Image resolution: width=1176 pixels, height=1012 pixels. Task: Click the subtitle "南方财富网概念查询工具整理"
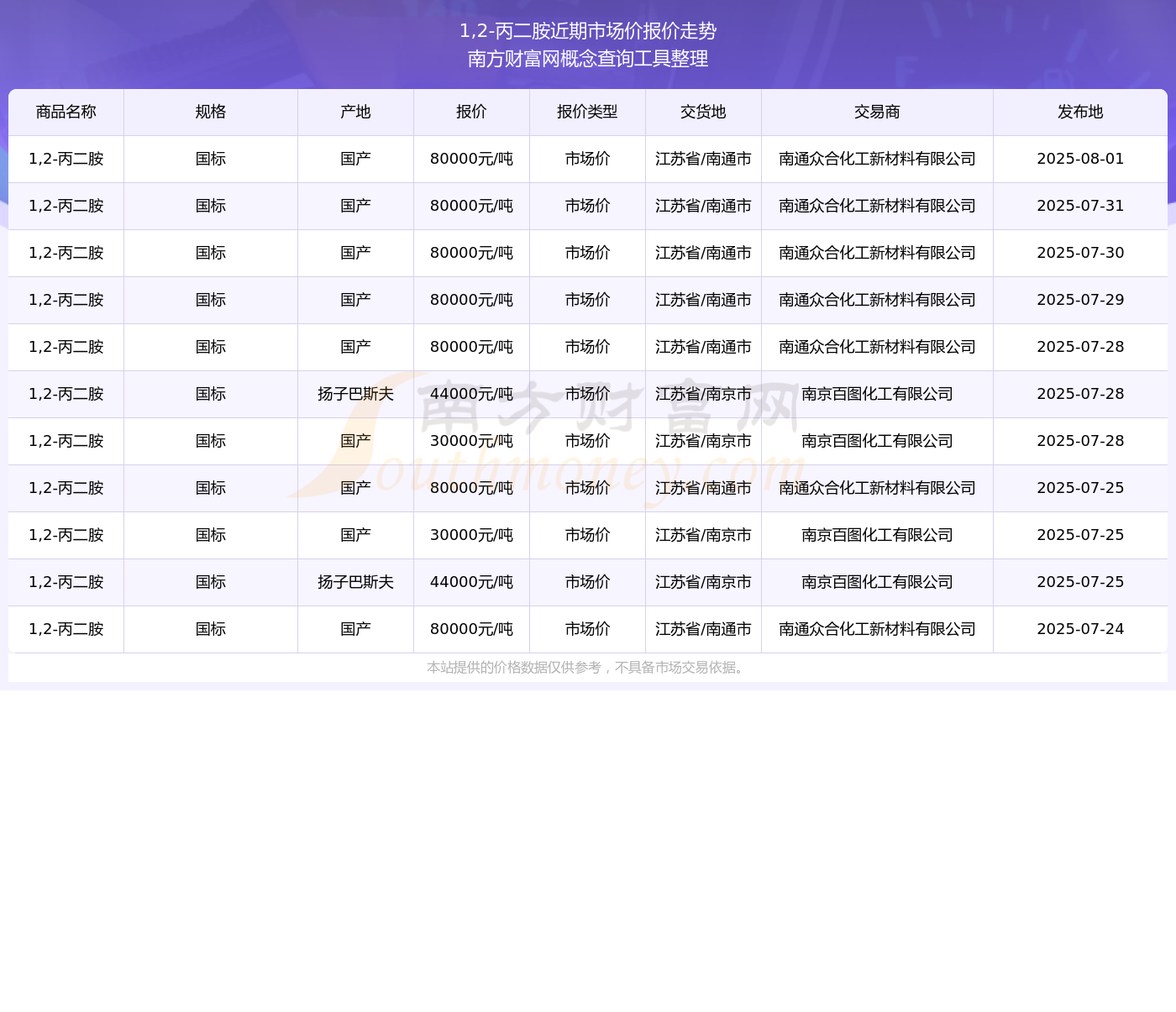[x=588, y=59]
